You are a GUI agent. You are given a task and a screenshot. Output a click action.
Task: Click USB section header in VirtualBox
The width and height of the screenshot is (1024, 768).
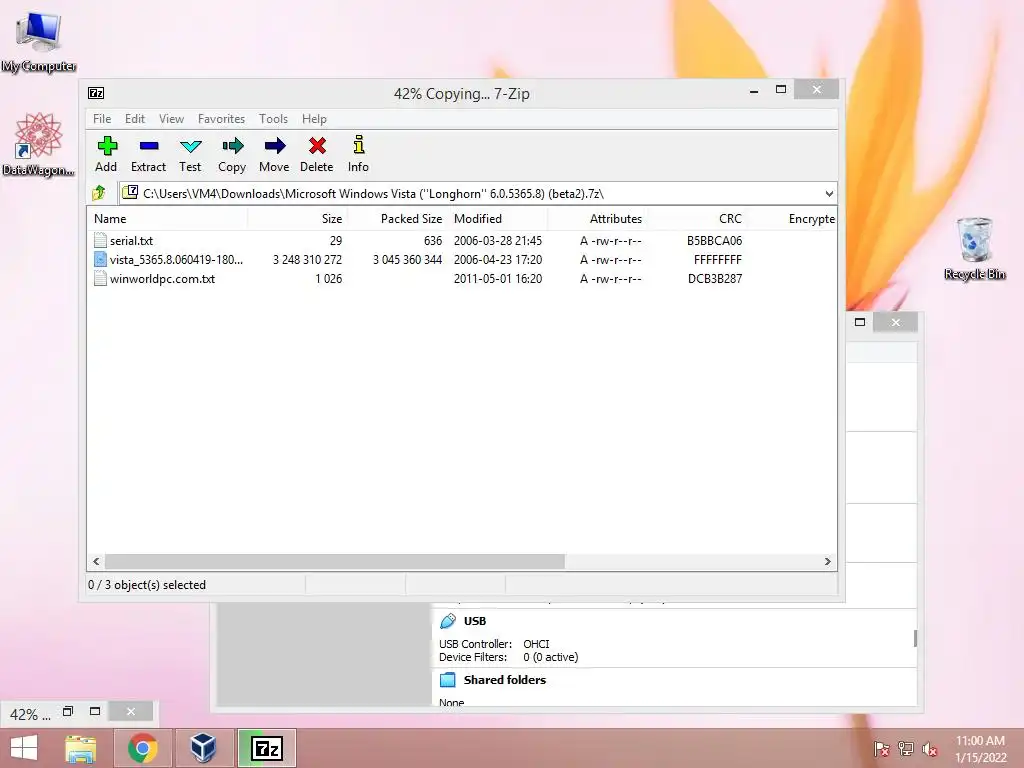[475, 621]
